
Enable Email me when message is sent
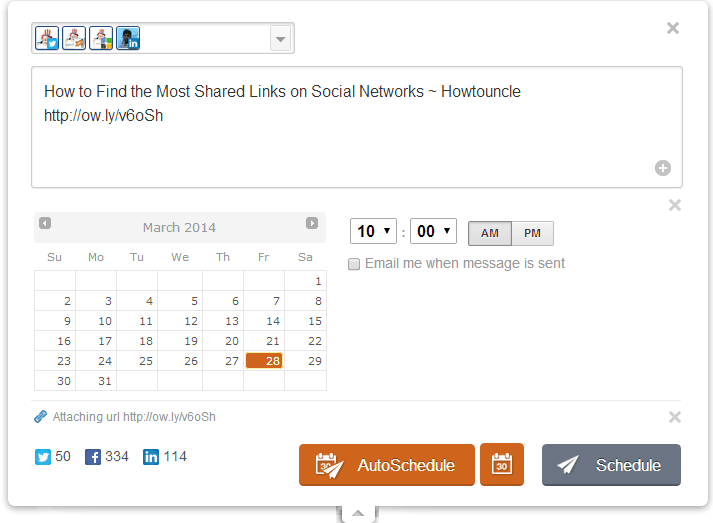point(354,264)
